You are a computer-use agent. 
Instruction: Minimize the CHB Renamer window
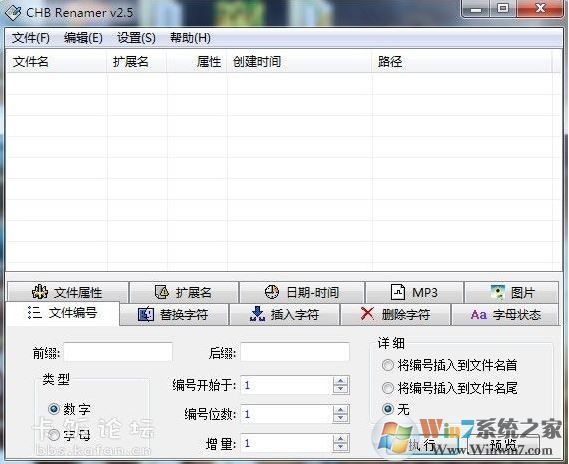click(x=476, y=9)
